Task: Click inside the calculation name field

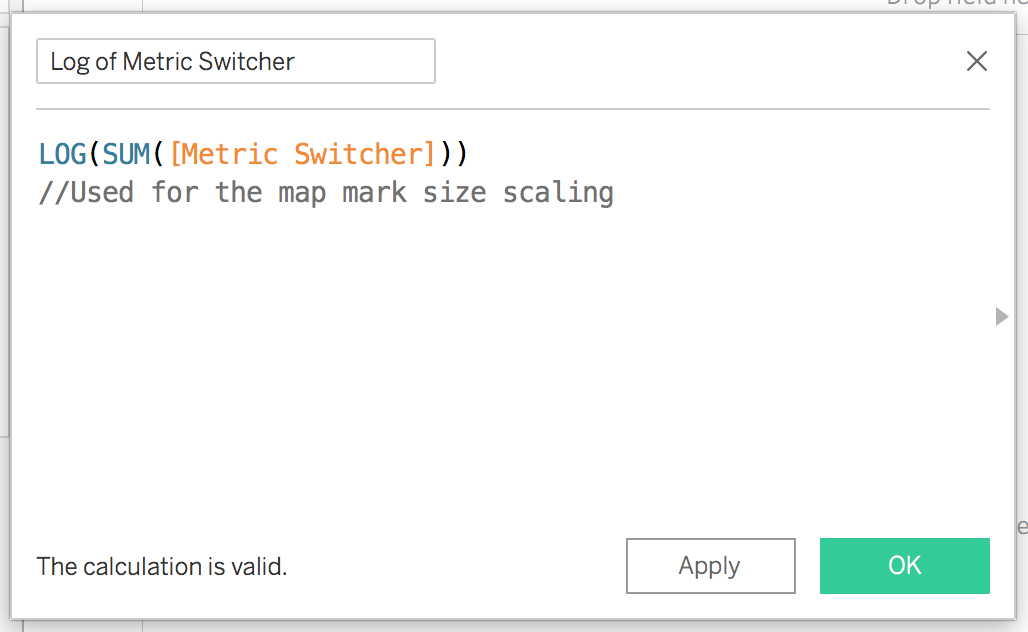Action: 235,61
